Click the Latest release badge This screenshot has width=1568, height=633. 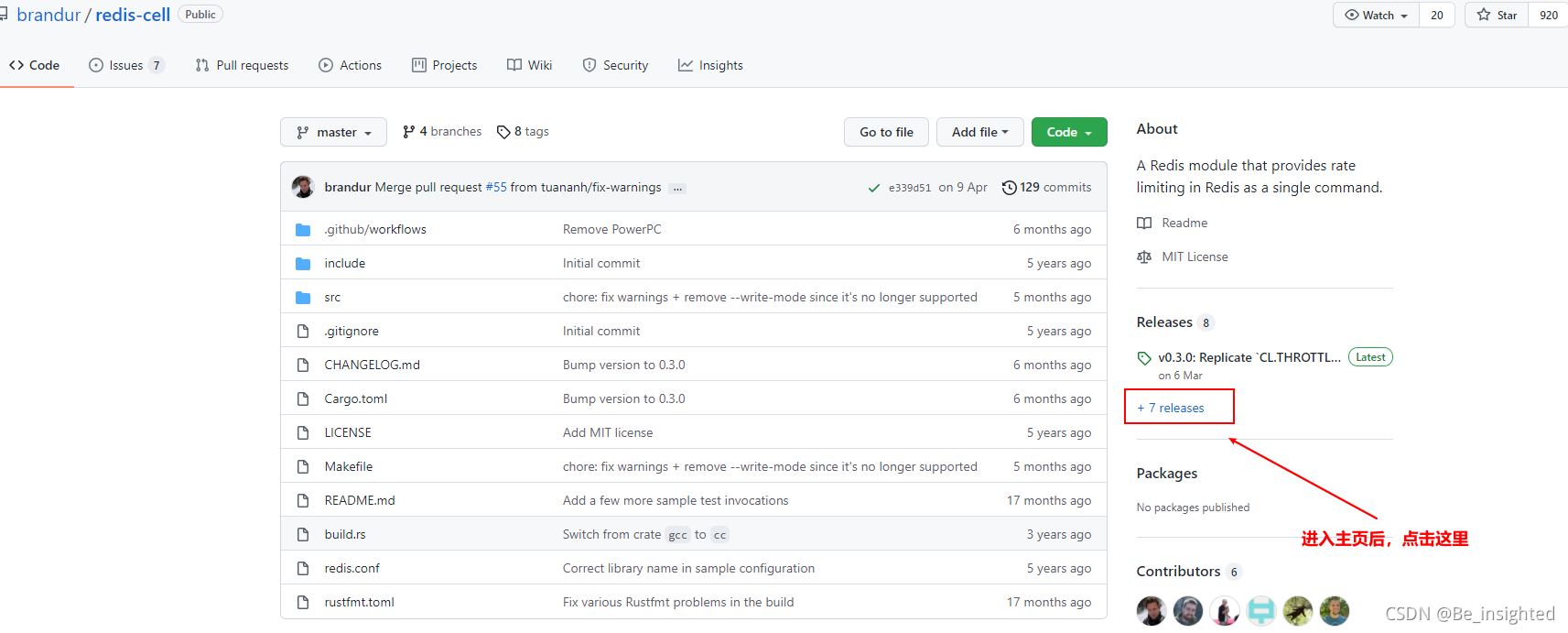[x=1370, y=357]
